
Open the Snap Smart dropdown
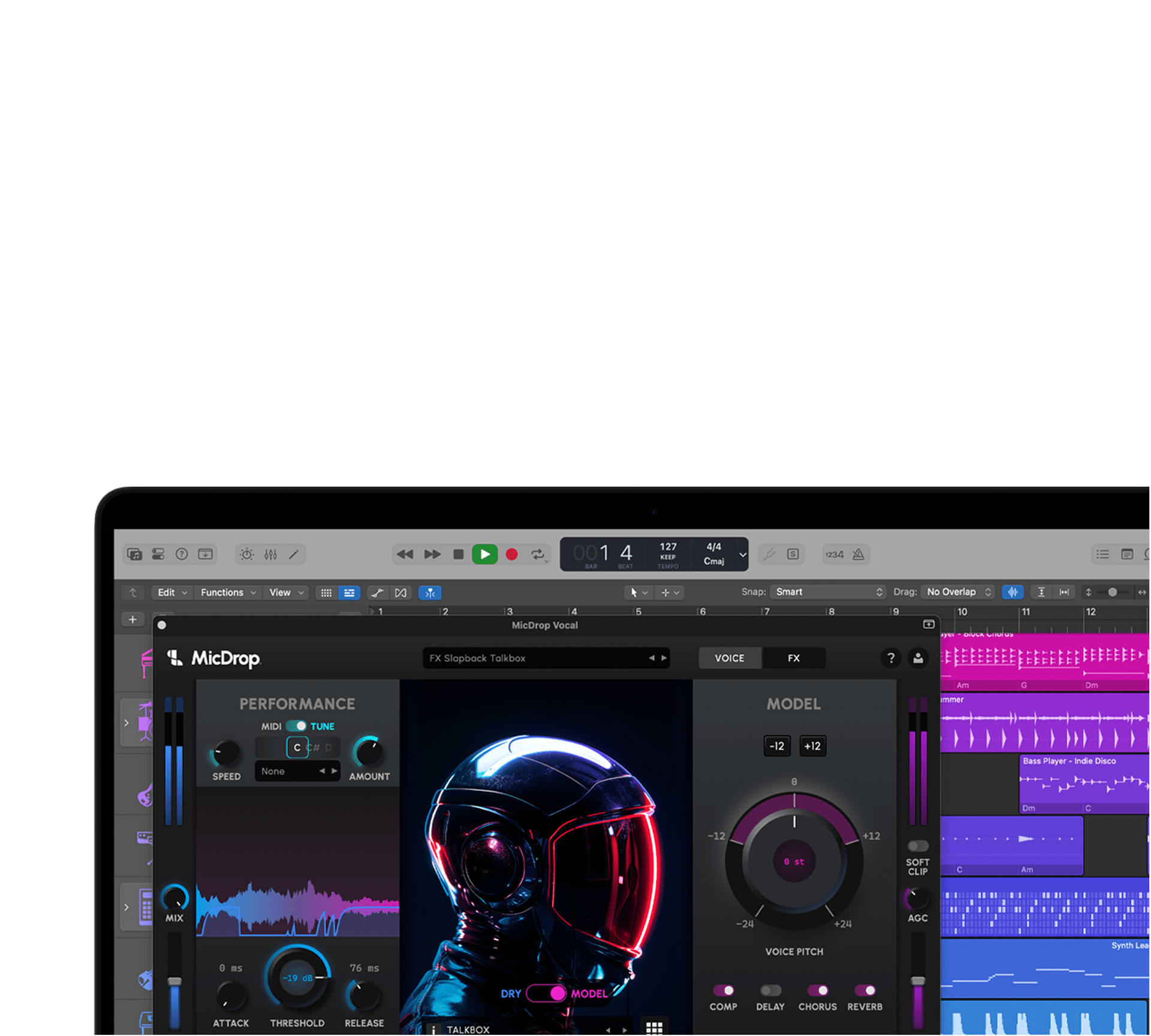click(828, 592)
